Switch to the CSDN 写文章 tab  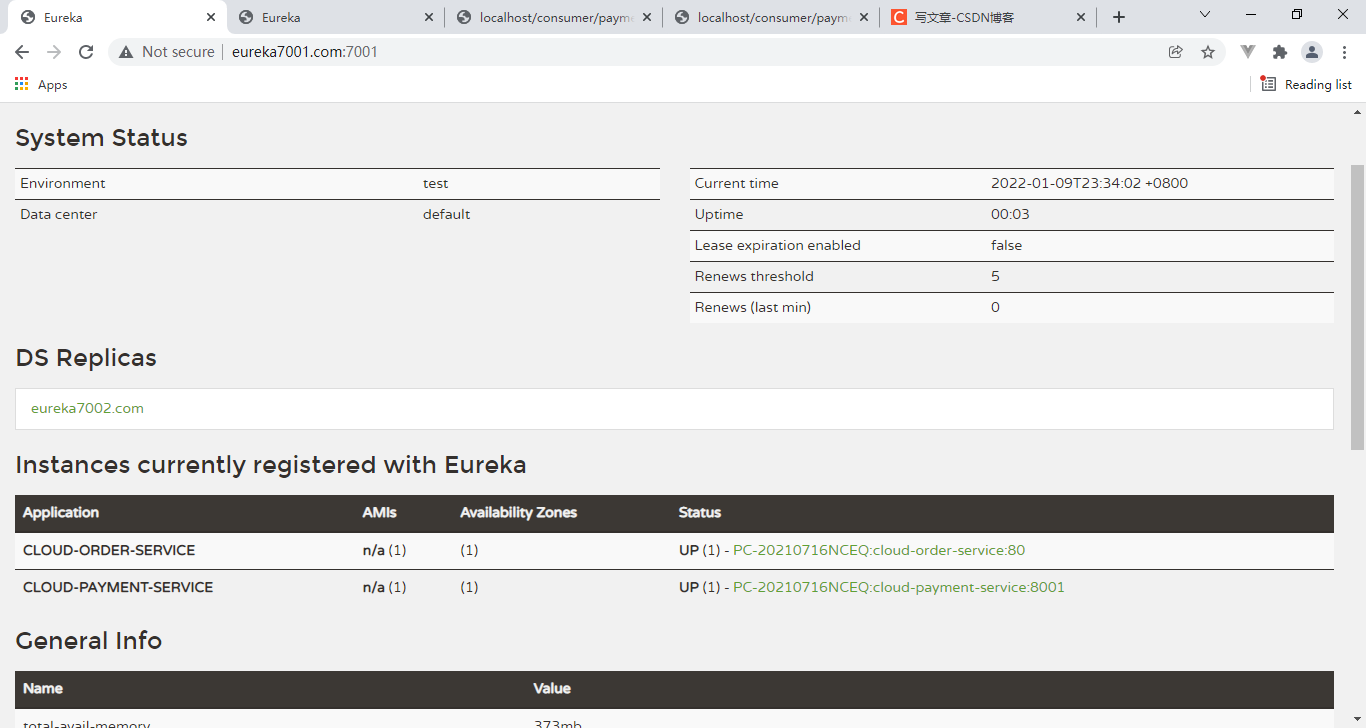[989, 17]
